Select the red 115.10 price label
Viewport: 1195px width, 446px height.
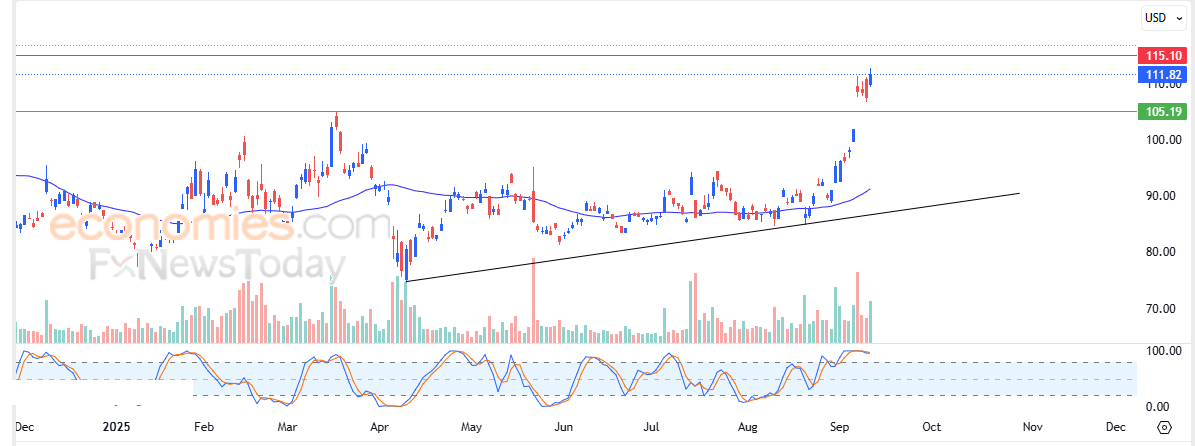coord(1161,56)
